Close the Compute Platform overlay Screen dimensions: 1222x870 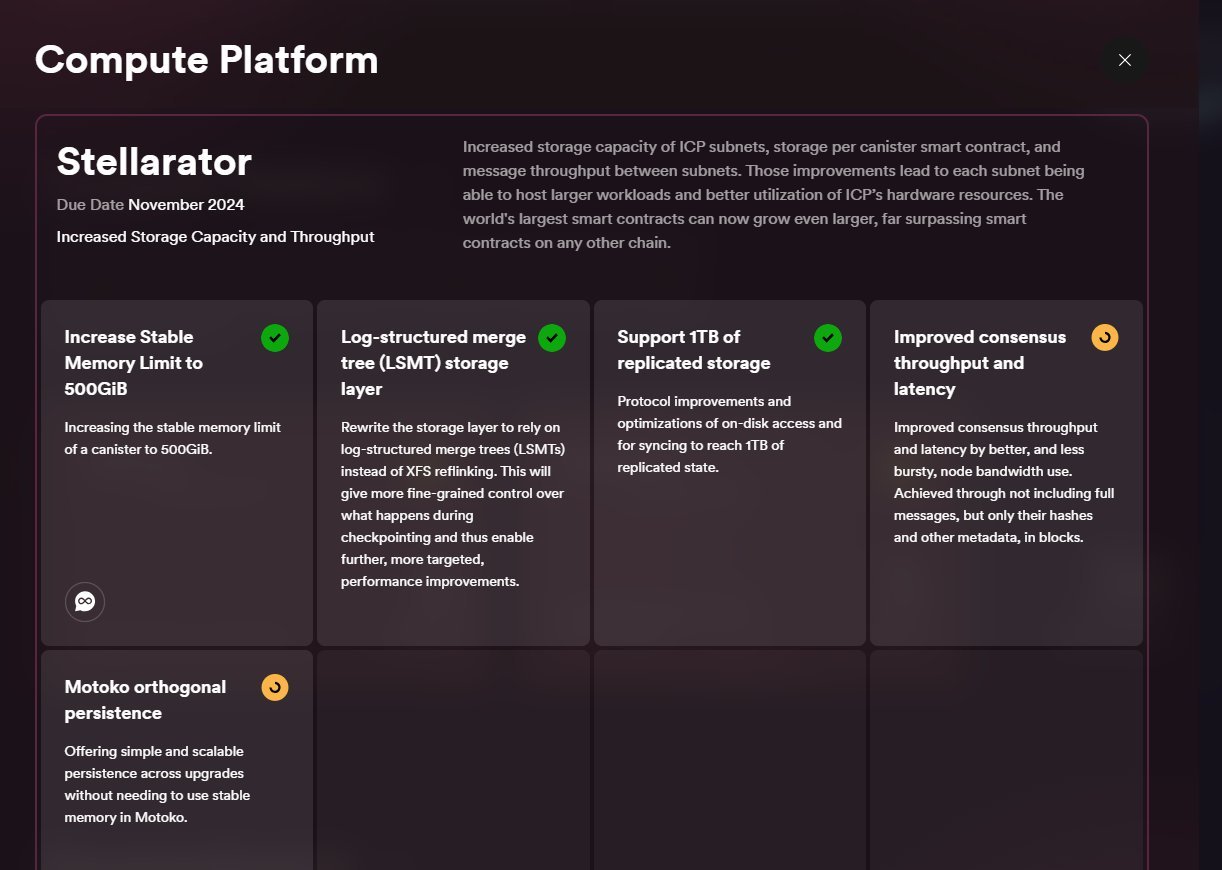coord(1124,60)
